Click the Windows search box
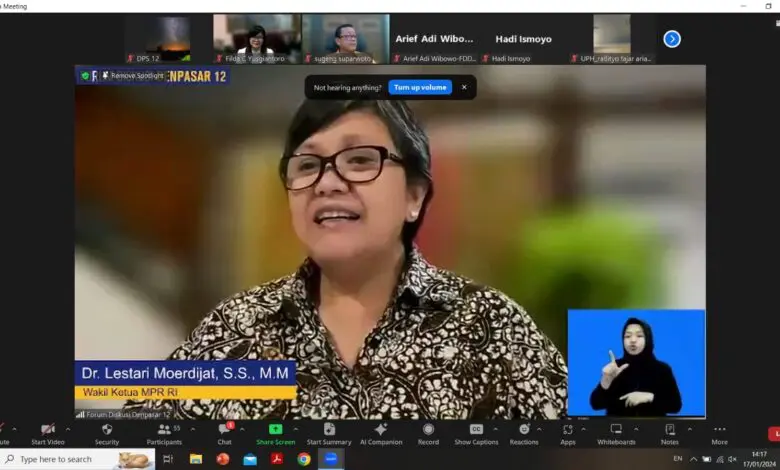 tap(77, 459)
